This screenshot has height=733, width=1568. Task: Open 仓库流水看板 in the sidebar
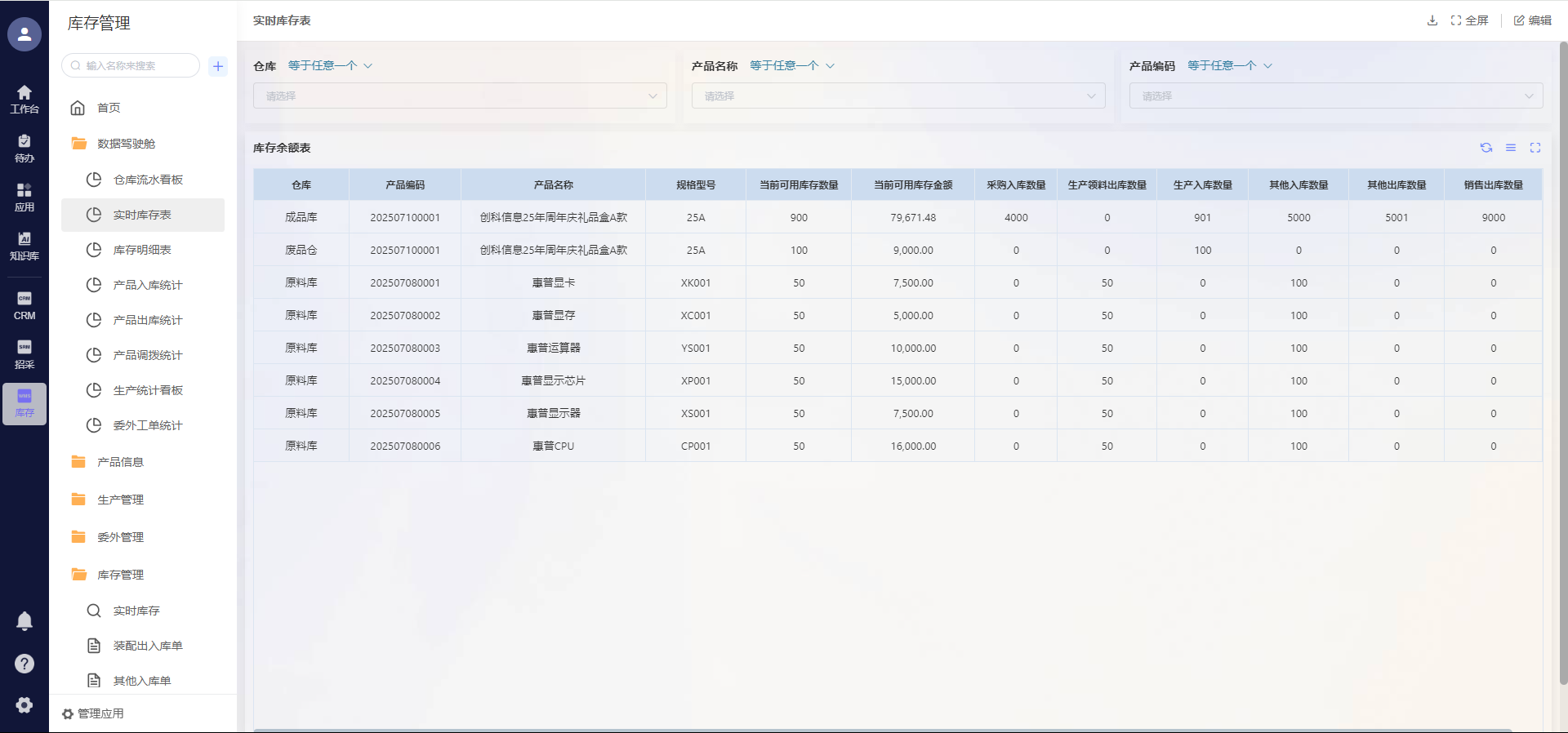click(x=148, y=180)
